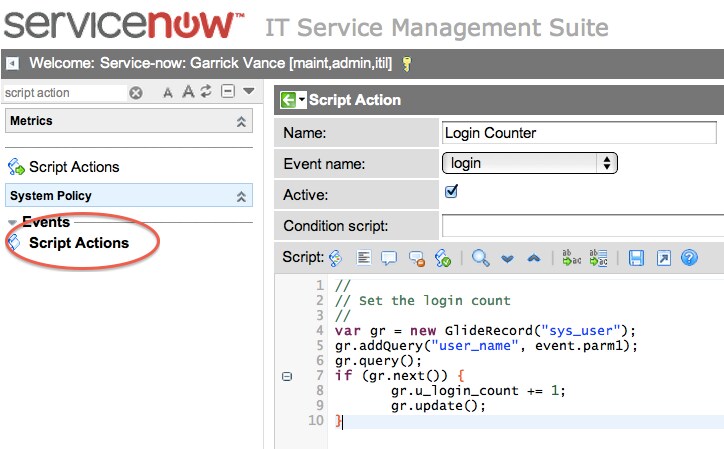Click the elevated privilege key icon
724x449 pixels.
point(406,64)
